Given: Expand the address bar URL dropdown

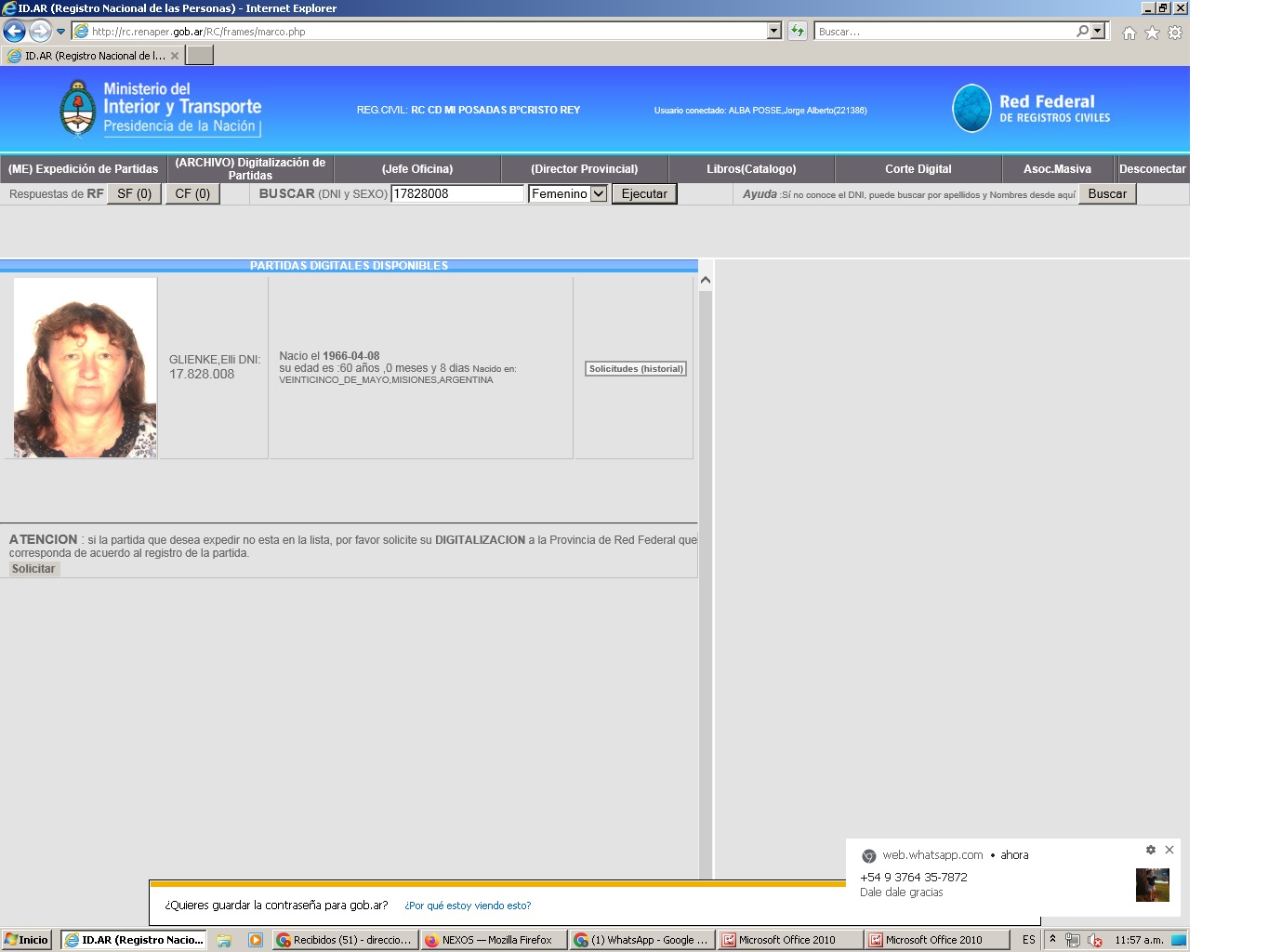Looking at the screenshot, I should tap(774, 32).
